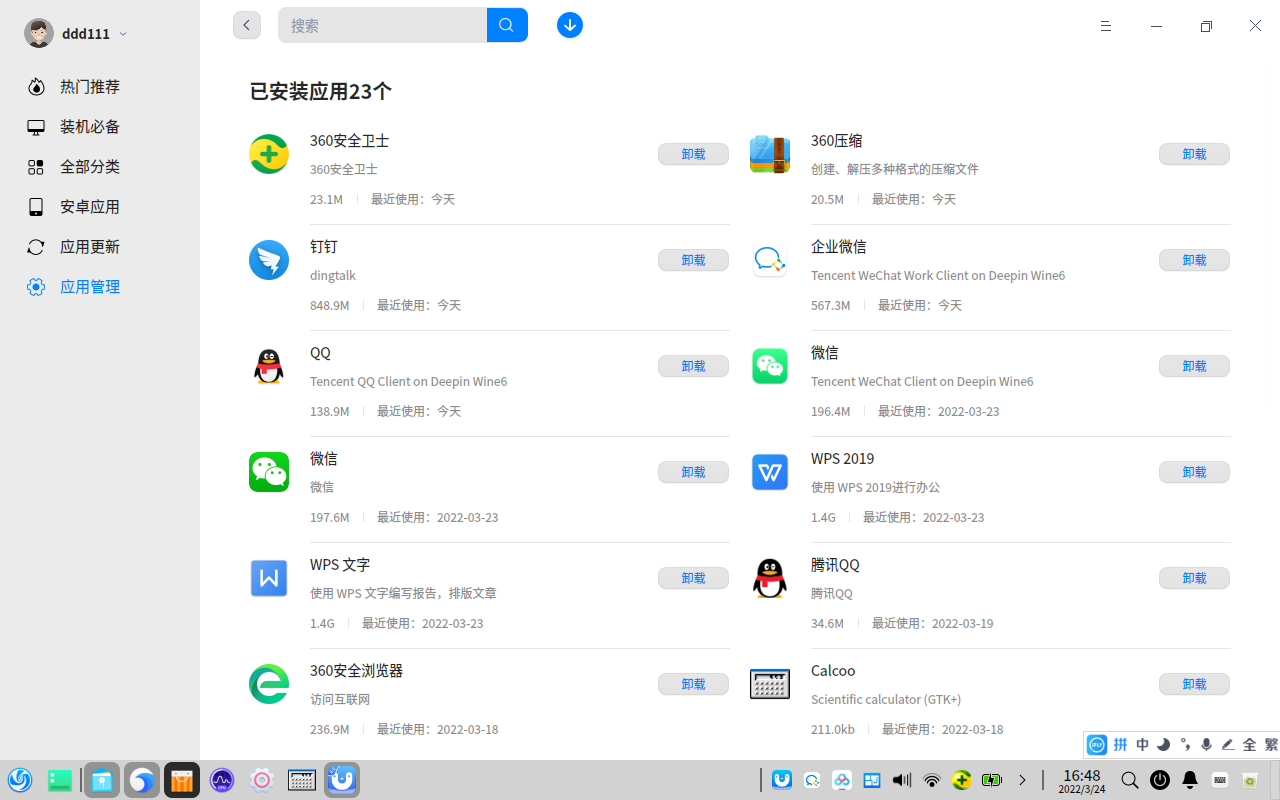Screen dimensions: 1280x800
Task: Click the battery status tray icon
Action: point(992,780)
